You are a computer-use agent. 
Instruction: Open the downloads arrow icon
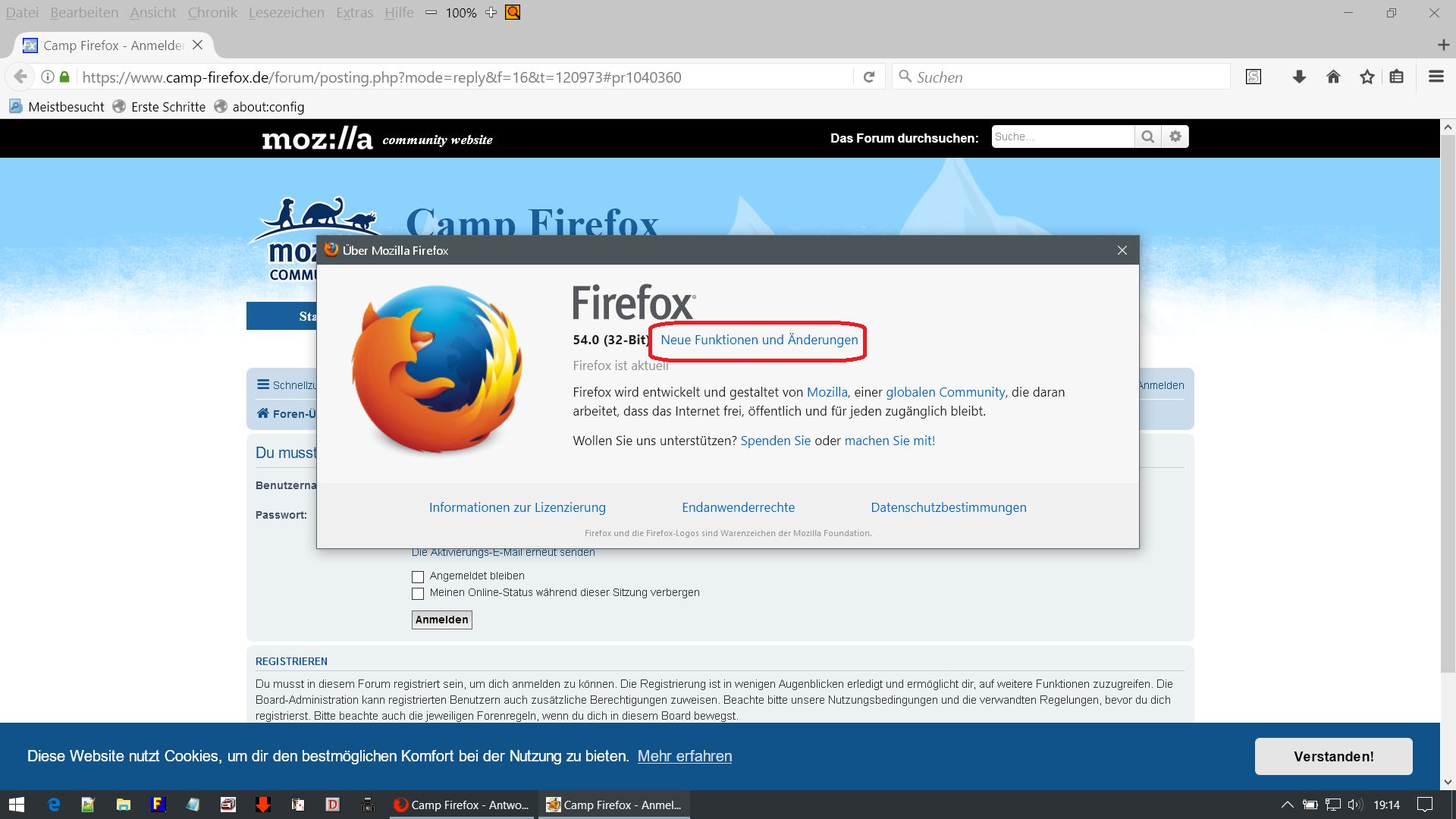tap(1299, 77)
